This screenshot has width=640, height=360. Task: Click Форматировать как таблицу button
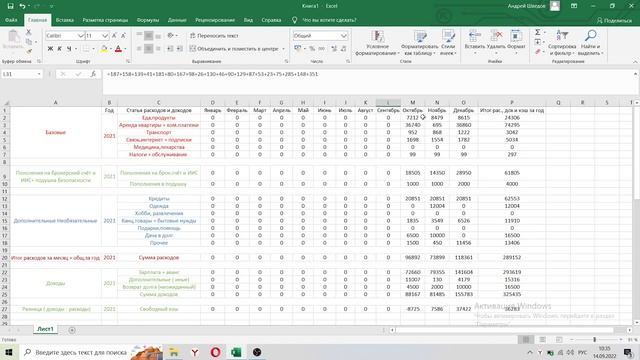(x=419, y=42)
